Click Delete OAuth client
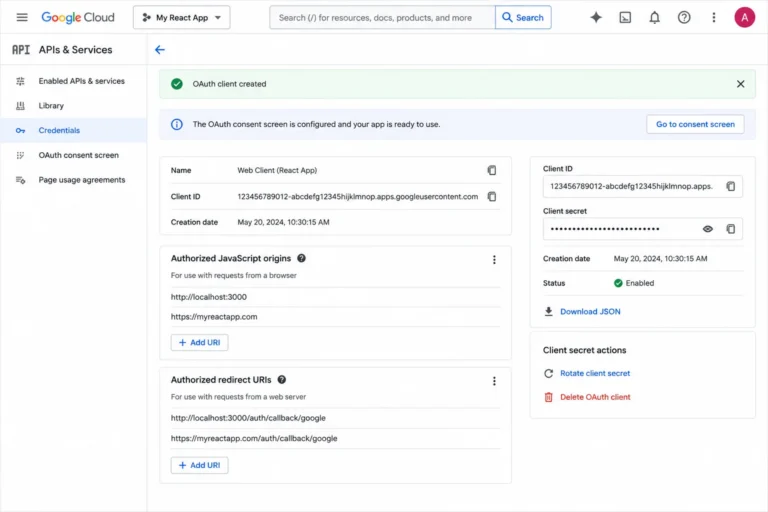The width and height of the screenshot is (768, 512). click(595, 397)
